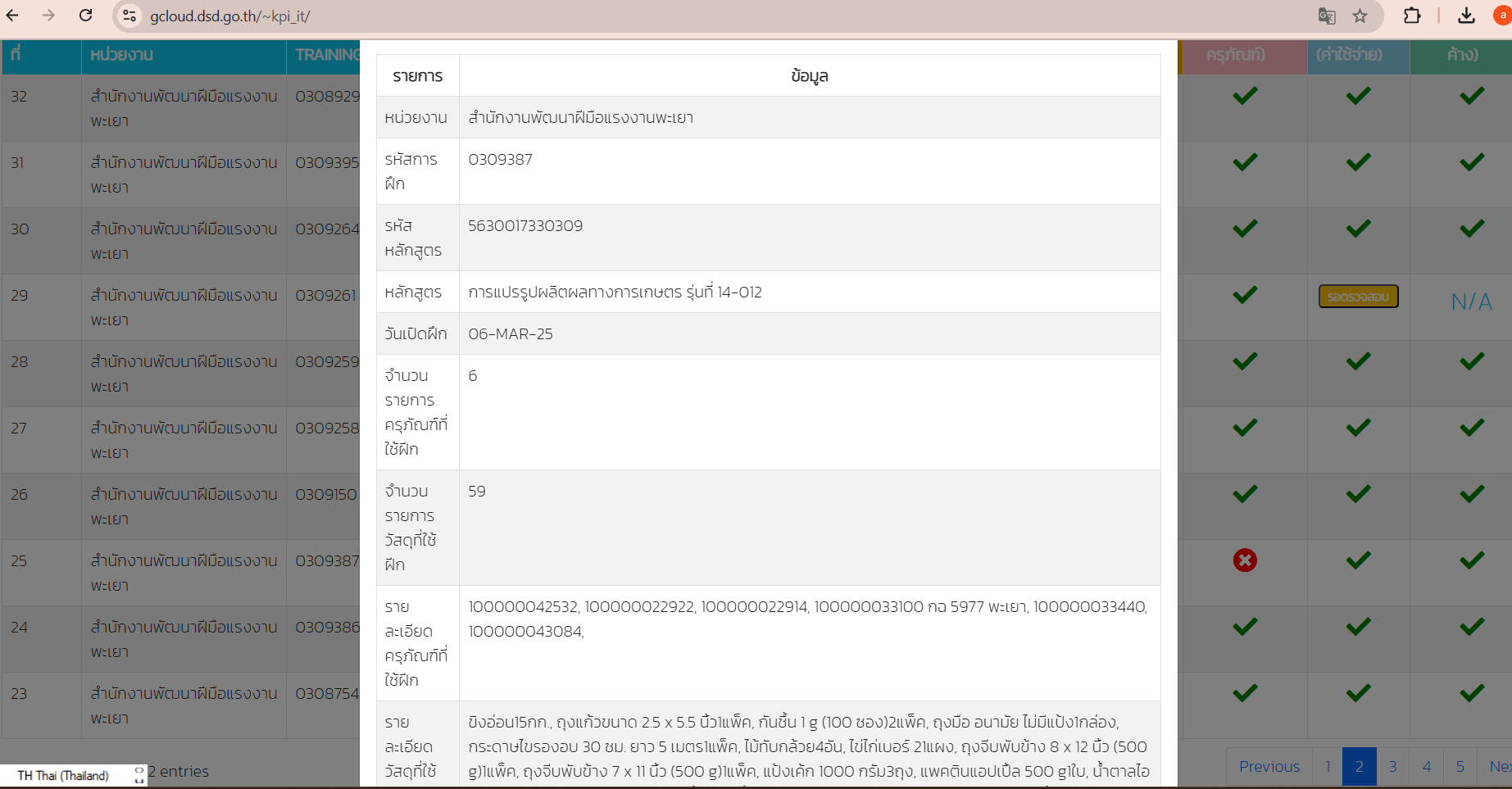
Task: Click expenses column checkmark in row 25
Action: click(x=1359, y=560)
